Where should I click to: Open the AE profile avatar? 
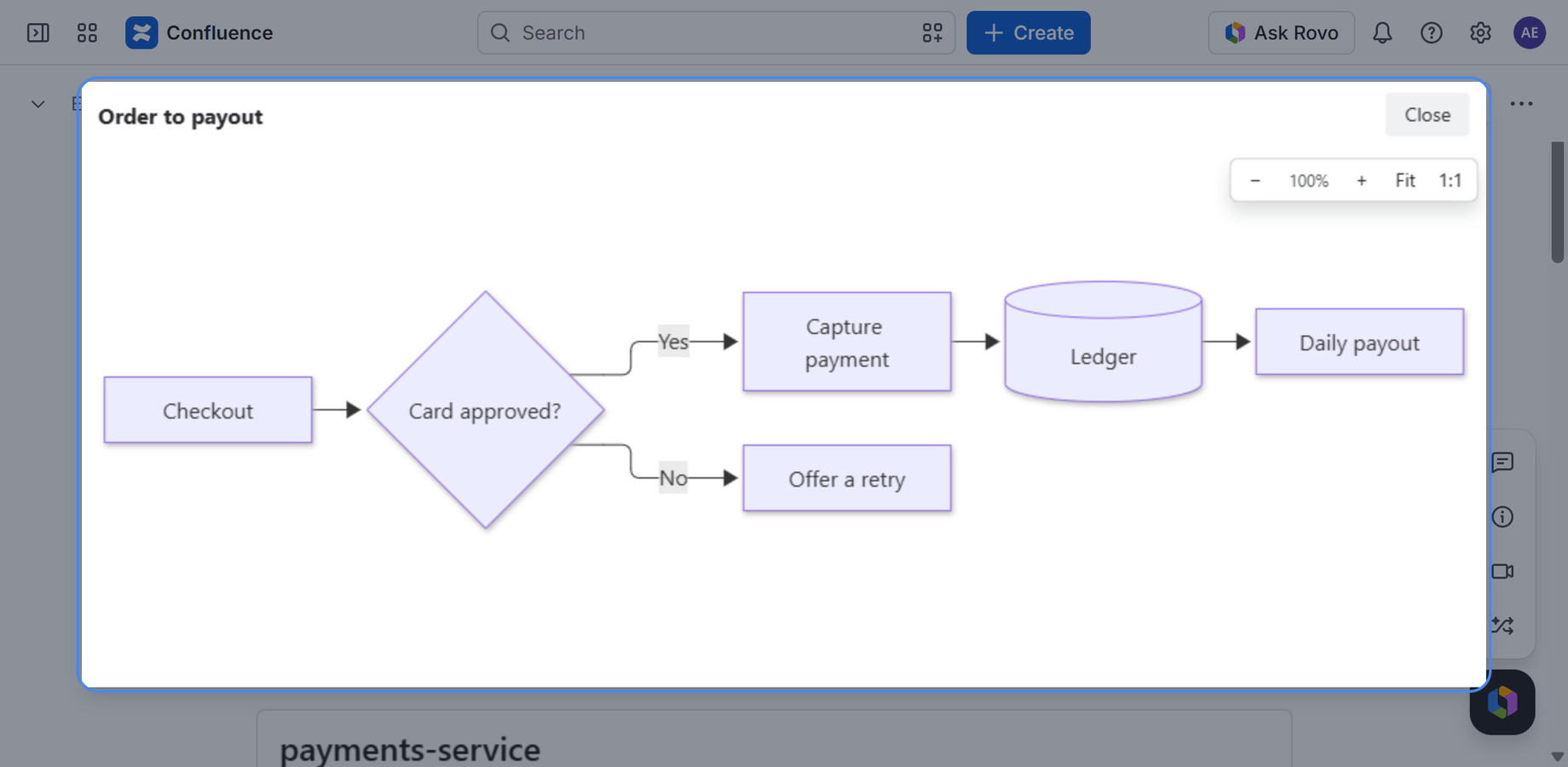click(1530, 32)
